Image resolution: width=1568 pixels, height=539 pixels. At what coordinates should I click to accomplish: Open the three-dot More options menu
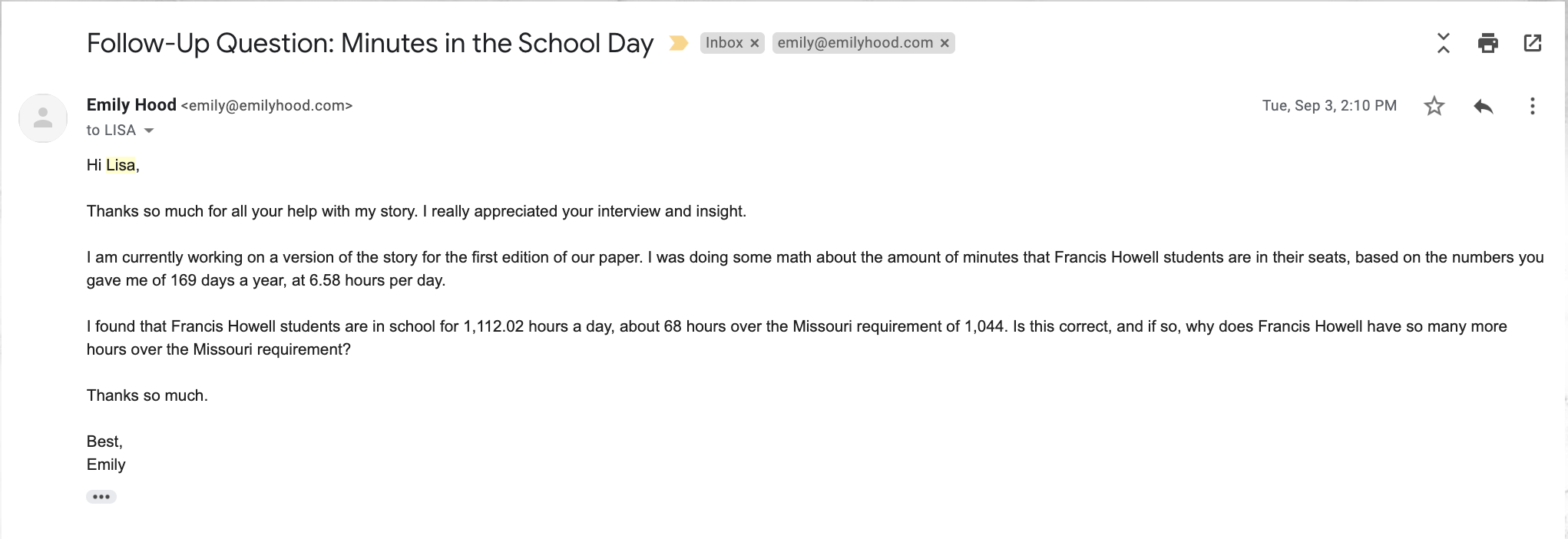coord(1532,106)
